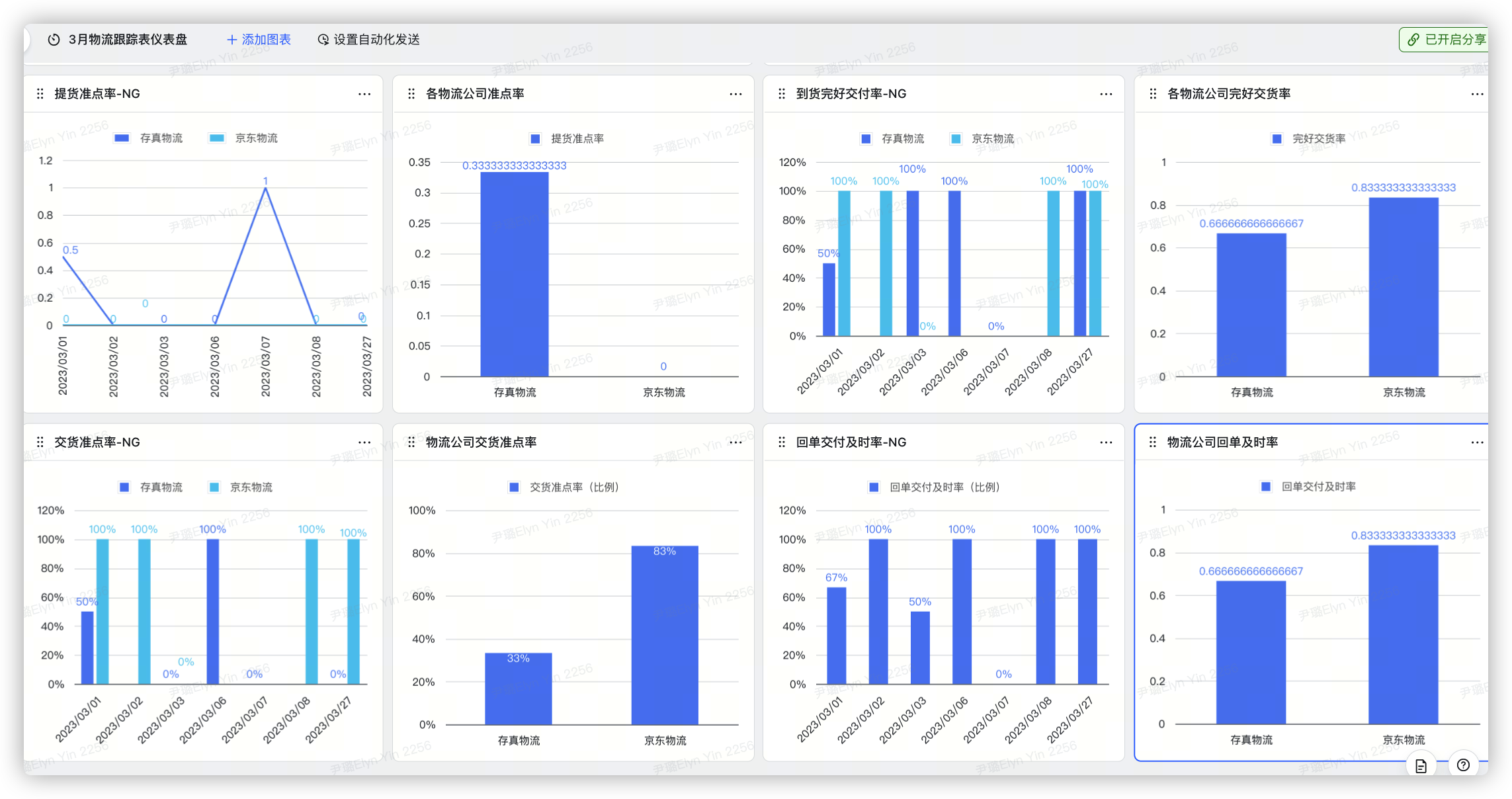Click the drag handle of 提货准点率-NG chart
This screenshot has width=1512, height=799.
pyautogui.click(x=40, y=94)
